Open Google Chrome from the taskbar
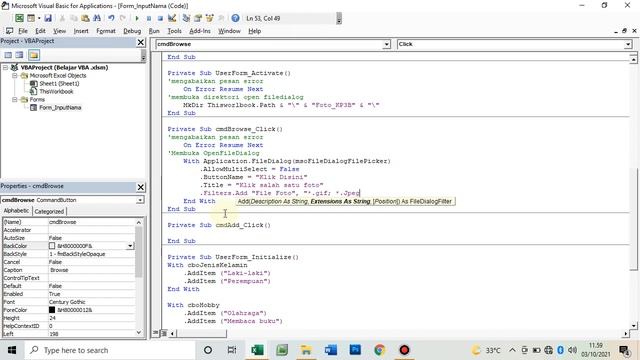The width and height of the screenshot is (640, 360). (380, 350)
